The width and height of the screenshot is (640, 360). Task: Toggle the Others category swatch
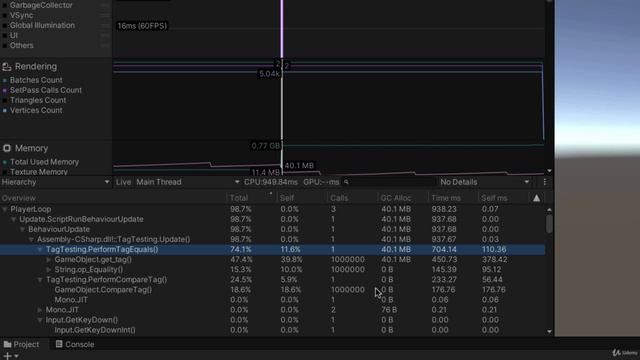4,45
